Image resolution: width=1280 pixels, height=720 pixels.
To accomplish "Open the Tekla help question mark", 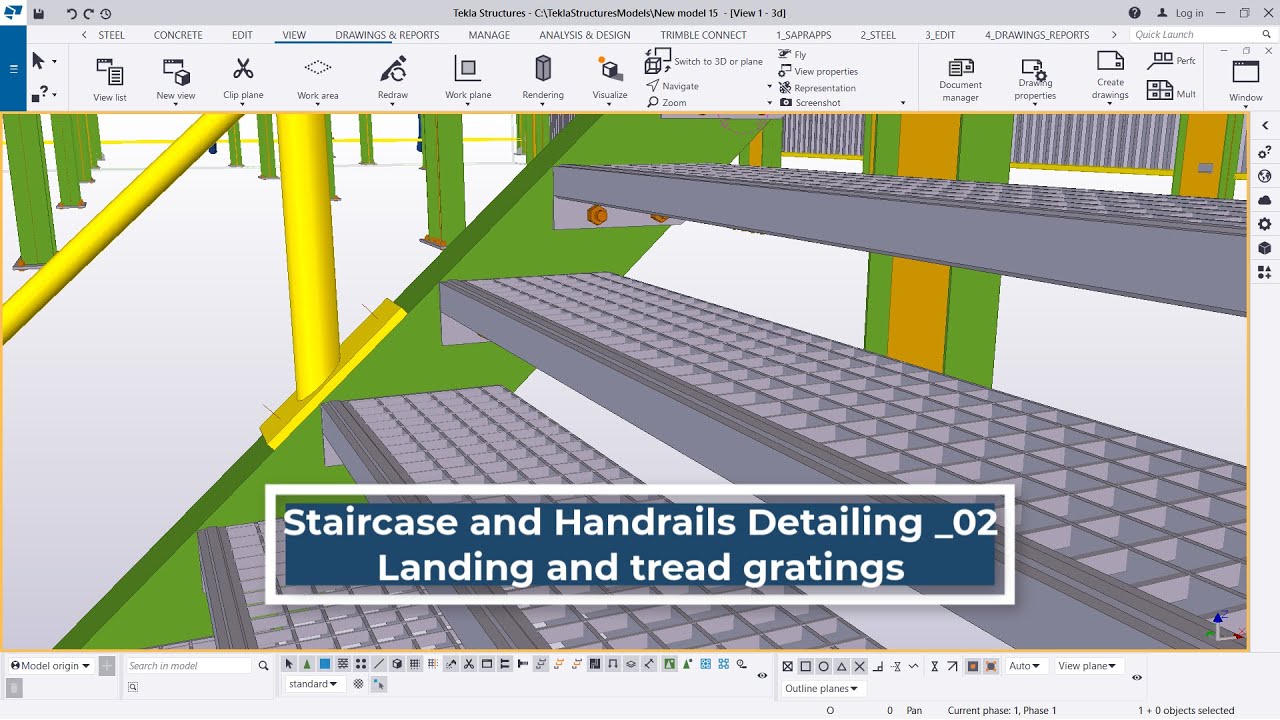I will 1134,13.
